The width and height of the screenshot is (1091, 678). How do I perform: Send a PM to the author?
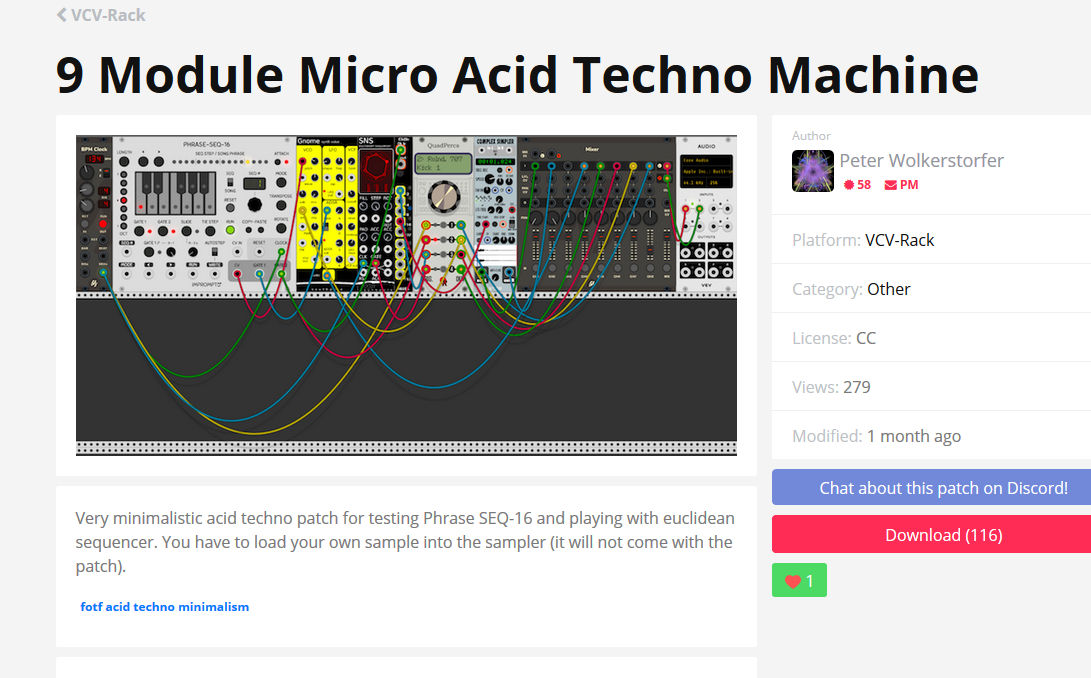(x=902, y=185)
